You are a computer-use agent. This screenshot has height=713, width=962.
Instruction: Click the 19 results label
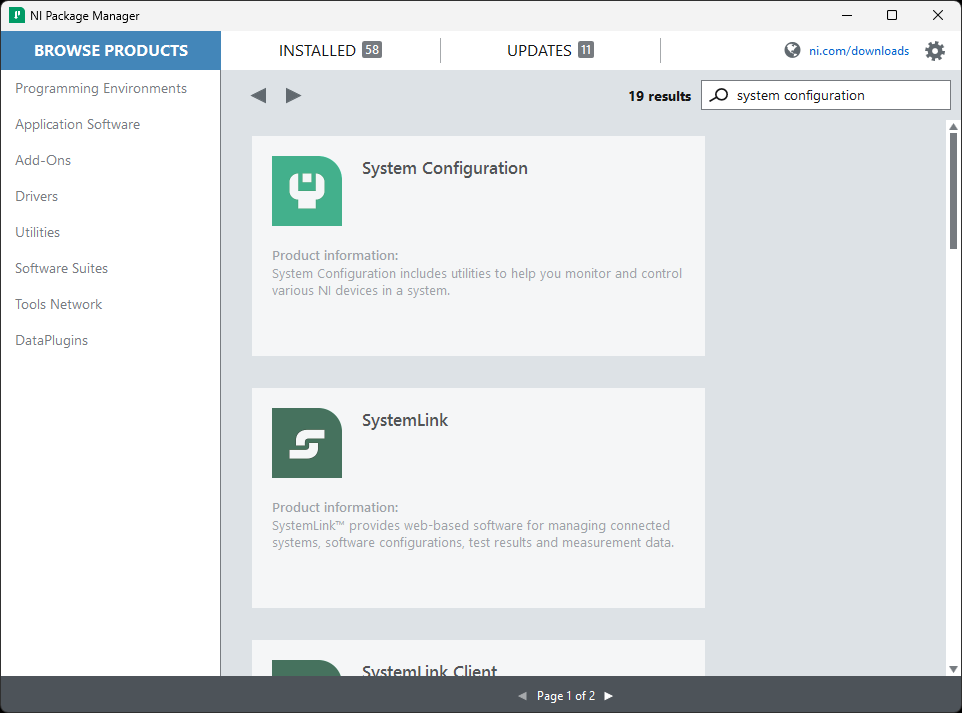[660, 96]
